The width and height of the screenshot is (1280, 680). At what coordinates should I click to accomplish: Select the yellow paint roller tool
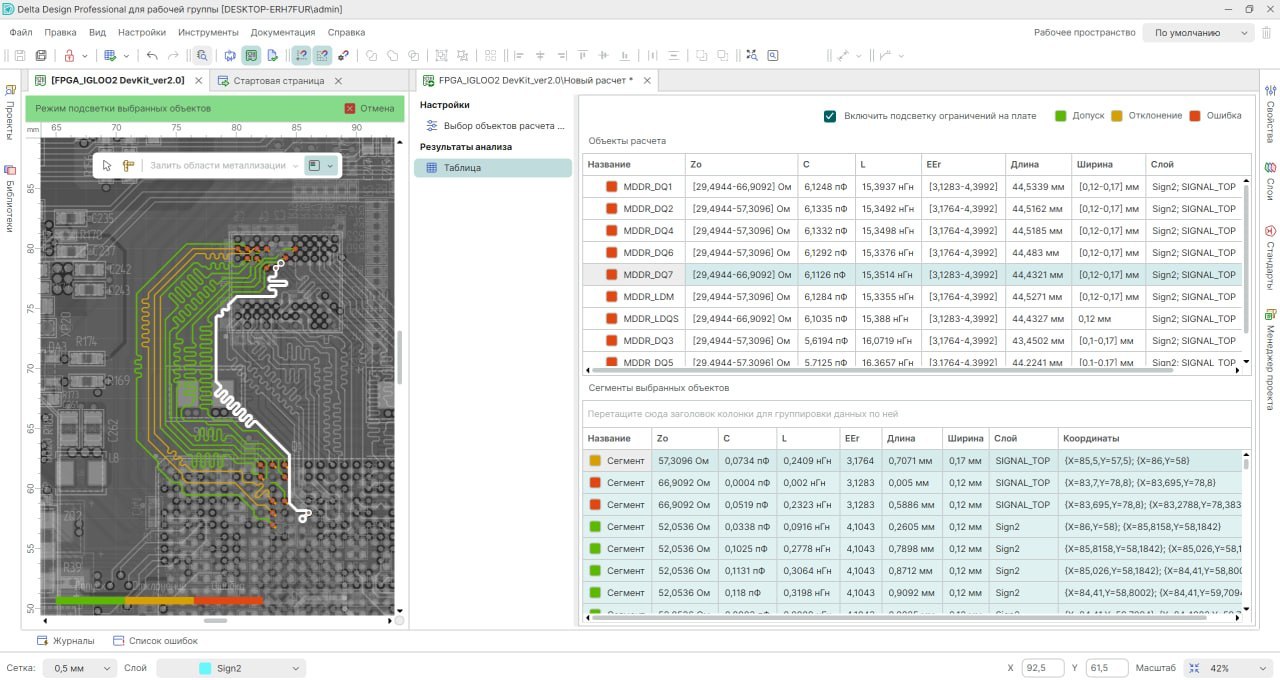pos(128,166)
